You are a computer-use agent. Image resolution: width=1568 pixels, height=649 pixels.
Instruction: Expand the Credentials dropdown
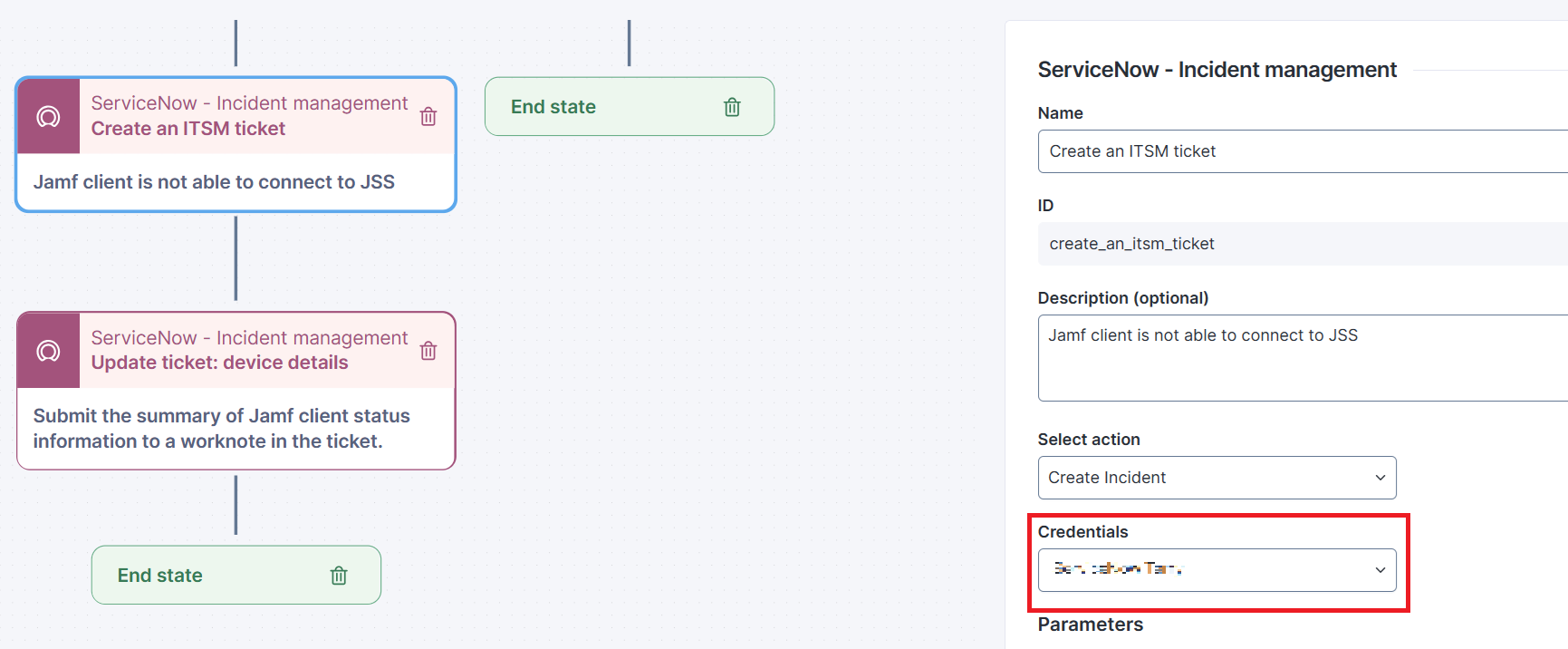tap(1379, 570)
